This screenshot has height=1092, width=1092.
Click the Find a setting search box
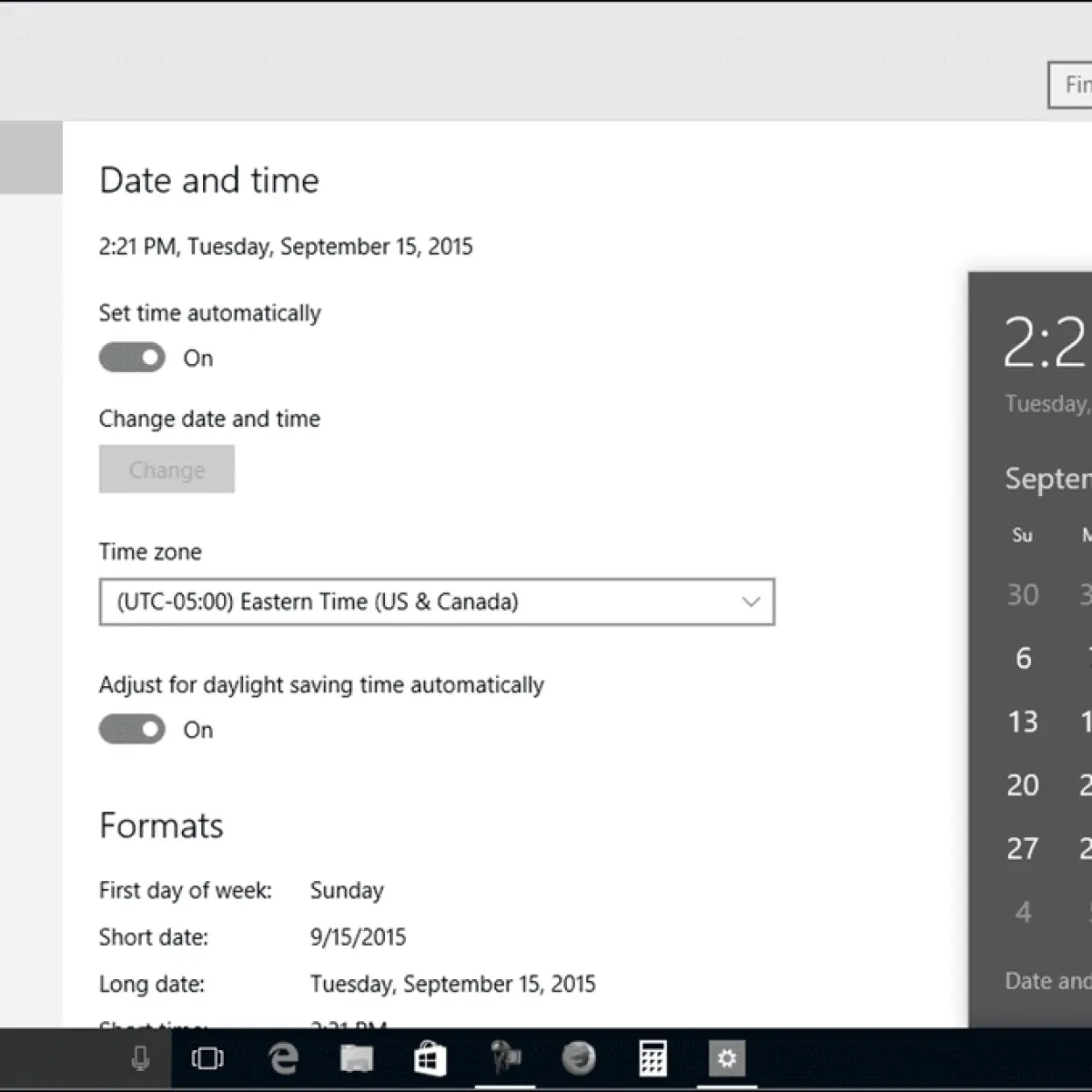click(x=1070, y=85)
